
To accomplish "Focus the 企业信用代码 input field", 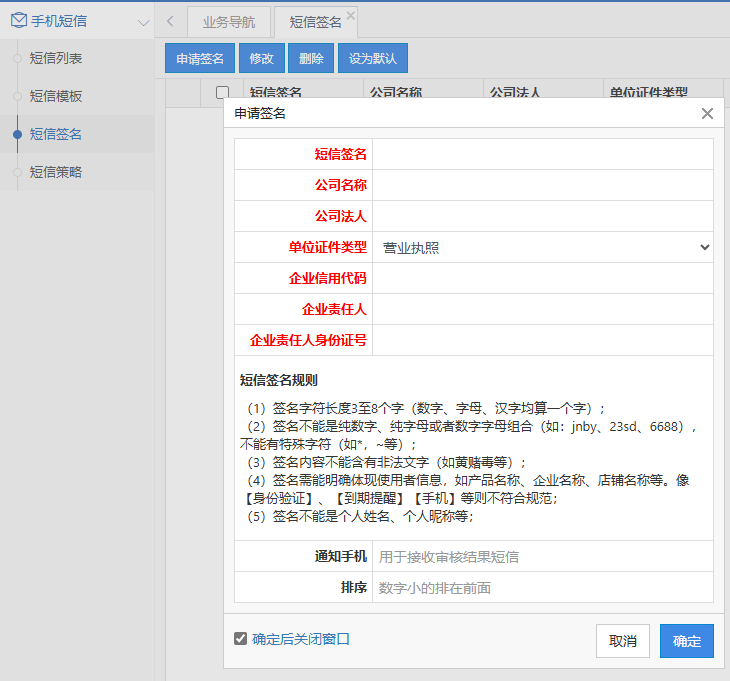I will (542, 278).
